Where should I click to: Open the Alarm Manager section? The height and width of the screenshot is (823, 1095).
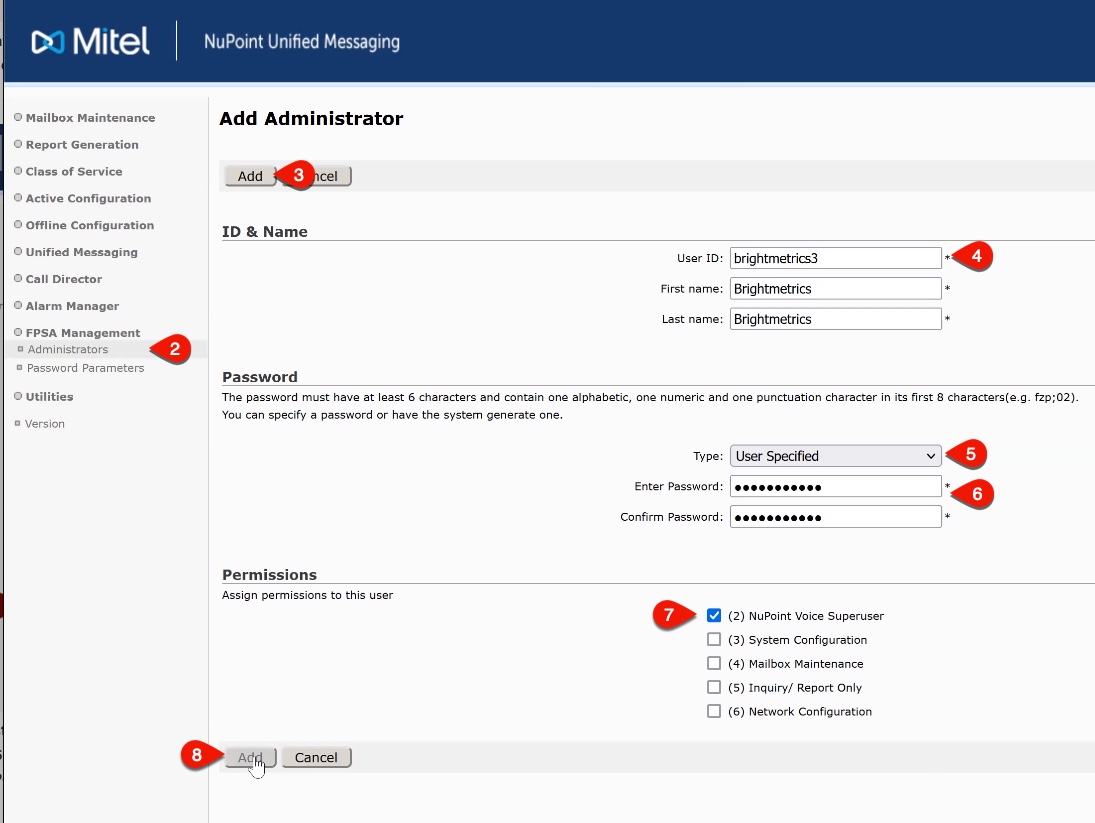click(70, 306)
